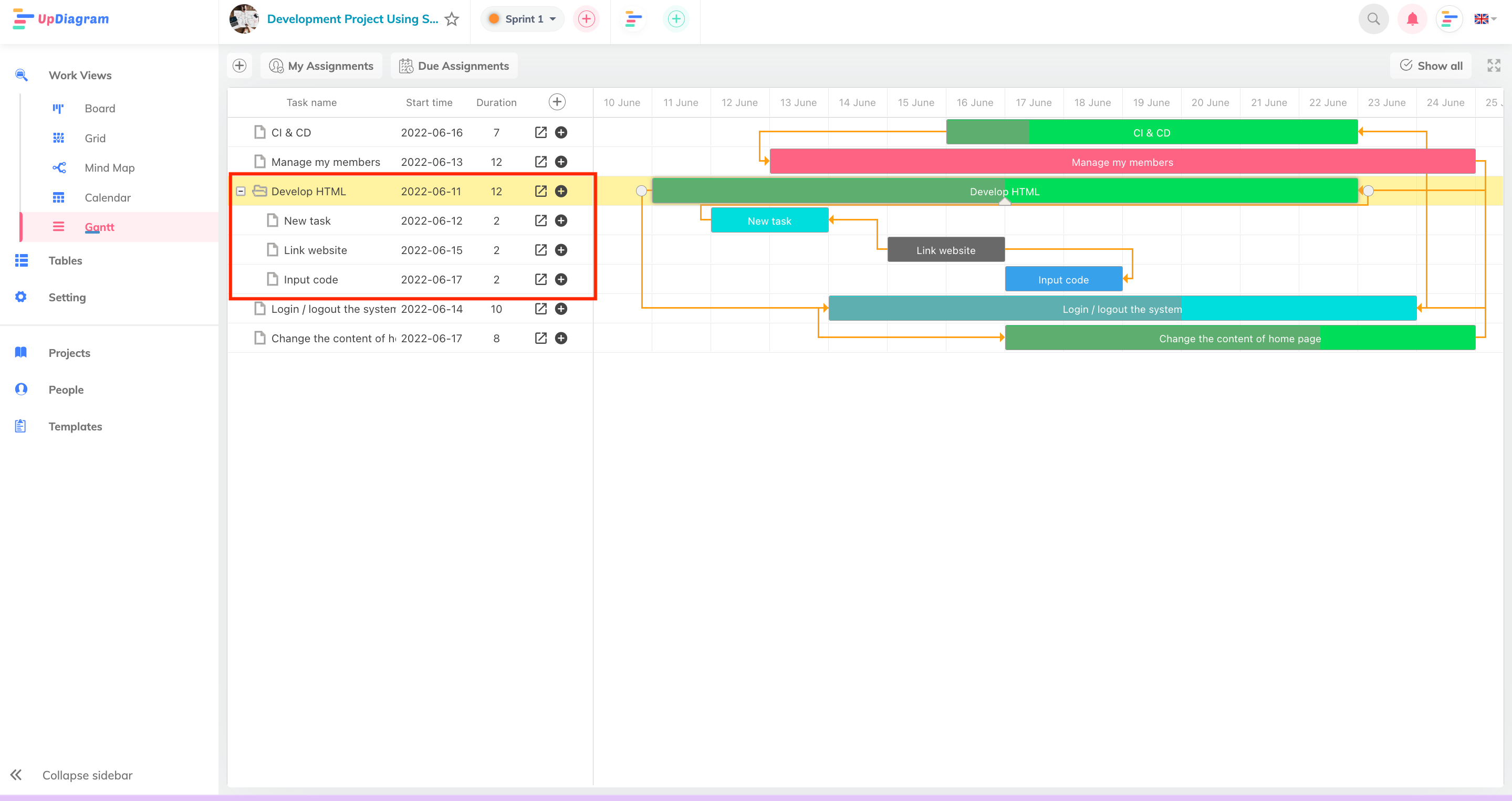This screenshot has width=1512, height=801.
Task: Go to People
Action: point(66,389)
